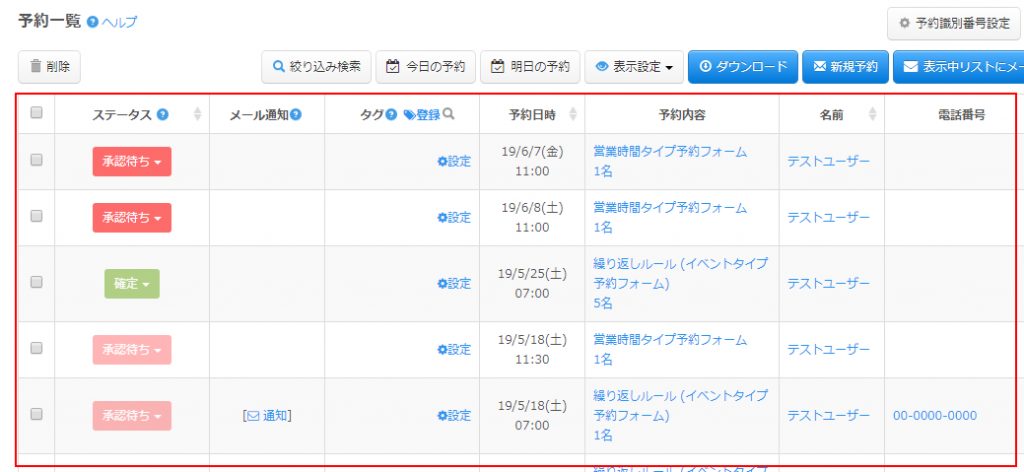Click the help icon beside メール通知 header
Viewport: 1024px width, 472px height.
click(296, 115)
